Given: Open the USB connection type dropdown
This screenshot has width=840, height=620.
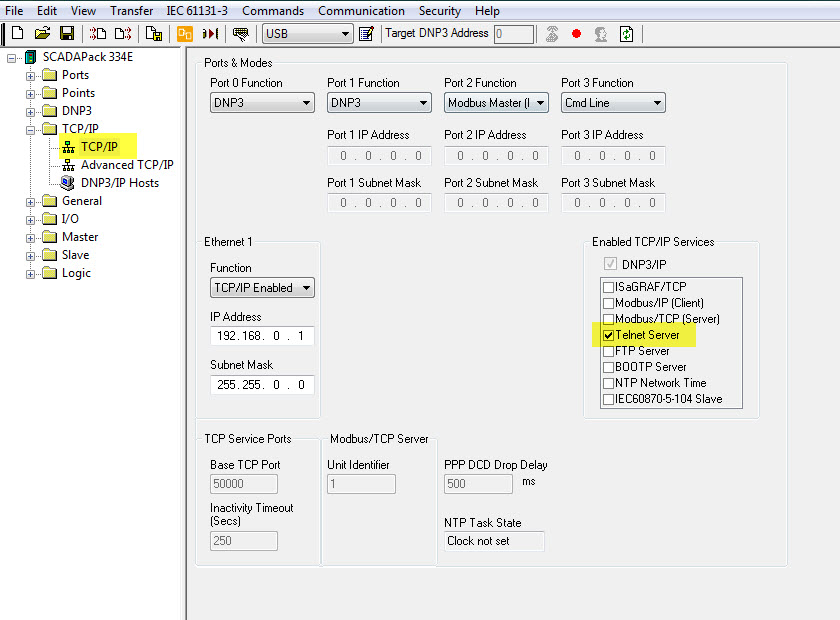Looking at the screenshot, I should [308, 34].
